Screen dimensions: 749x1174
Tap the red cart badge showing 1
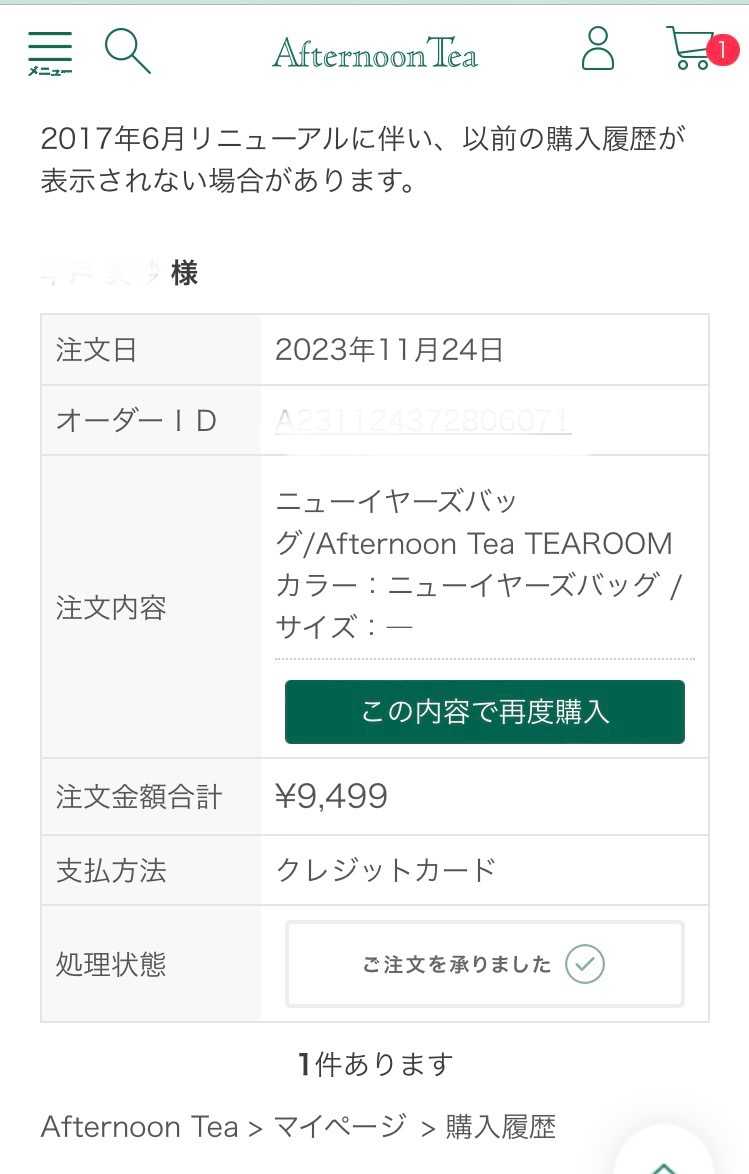(722, 49)
